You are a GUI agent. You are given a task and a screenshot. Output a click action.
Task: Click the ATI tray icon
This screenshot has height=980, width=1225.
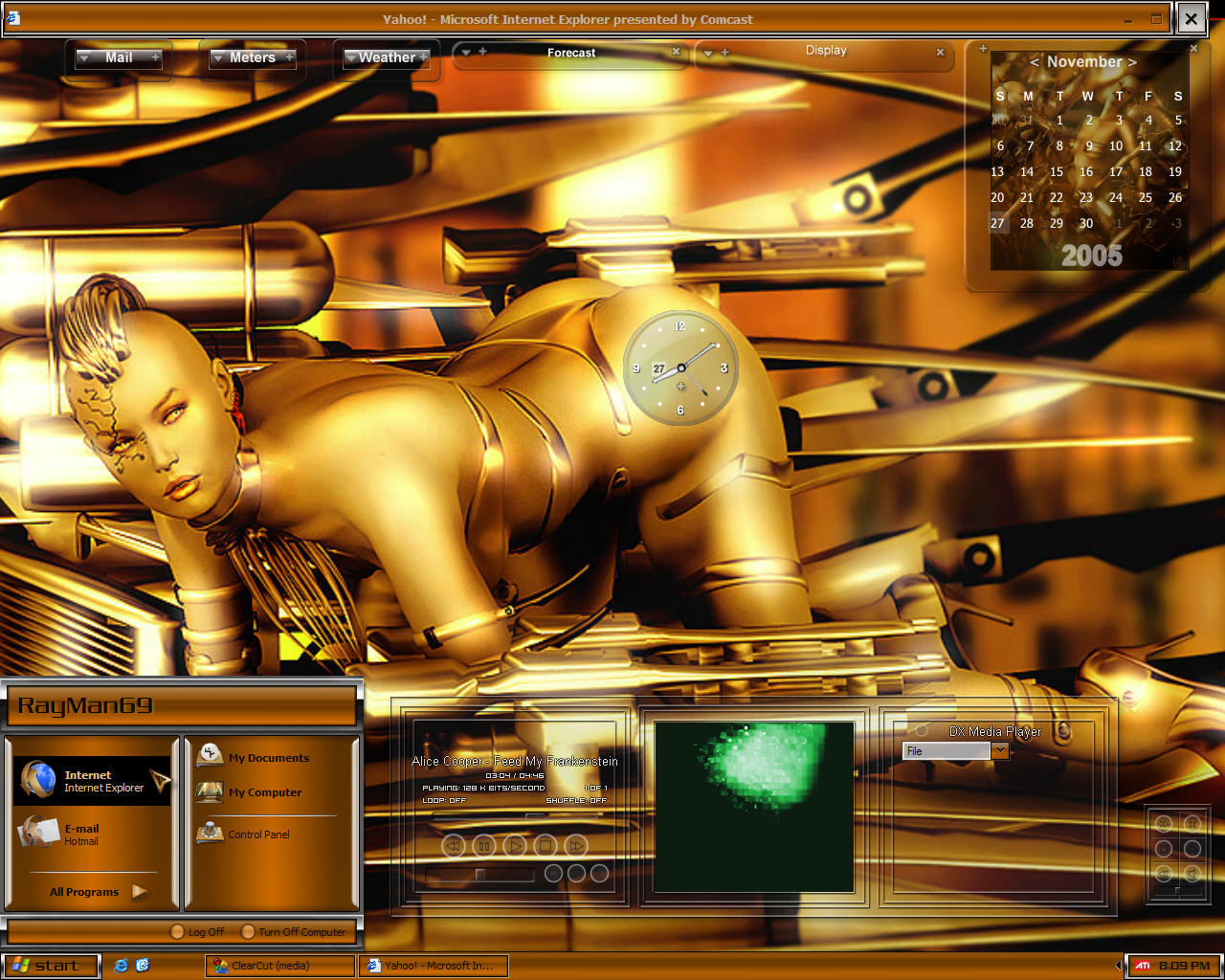tap(1143, 966)
